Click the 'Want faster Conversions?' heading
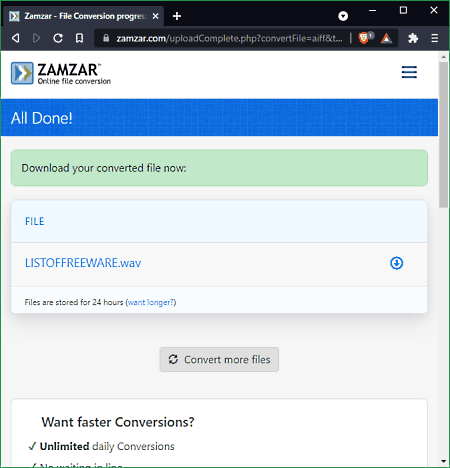 click(118, 422)
